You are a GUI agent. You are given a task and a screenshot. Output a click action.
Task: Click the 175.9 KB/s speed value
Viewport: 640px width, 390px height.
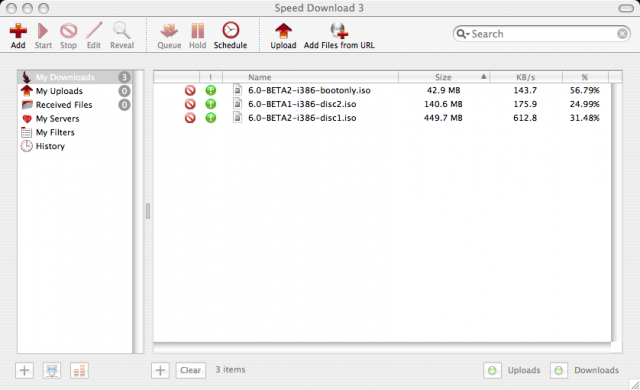click(525, 104)
